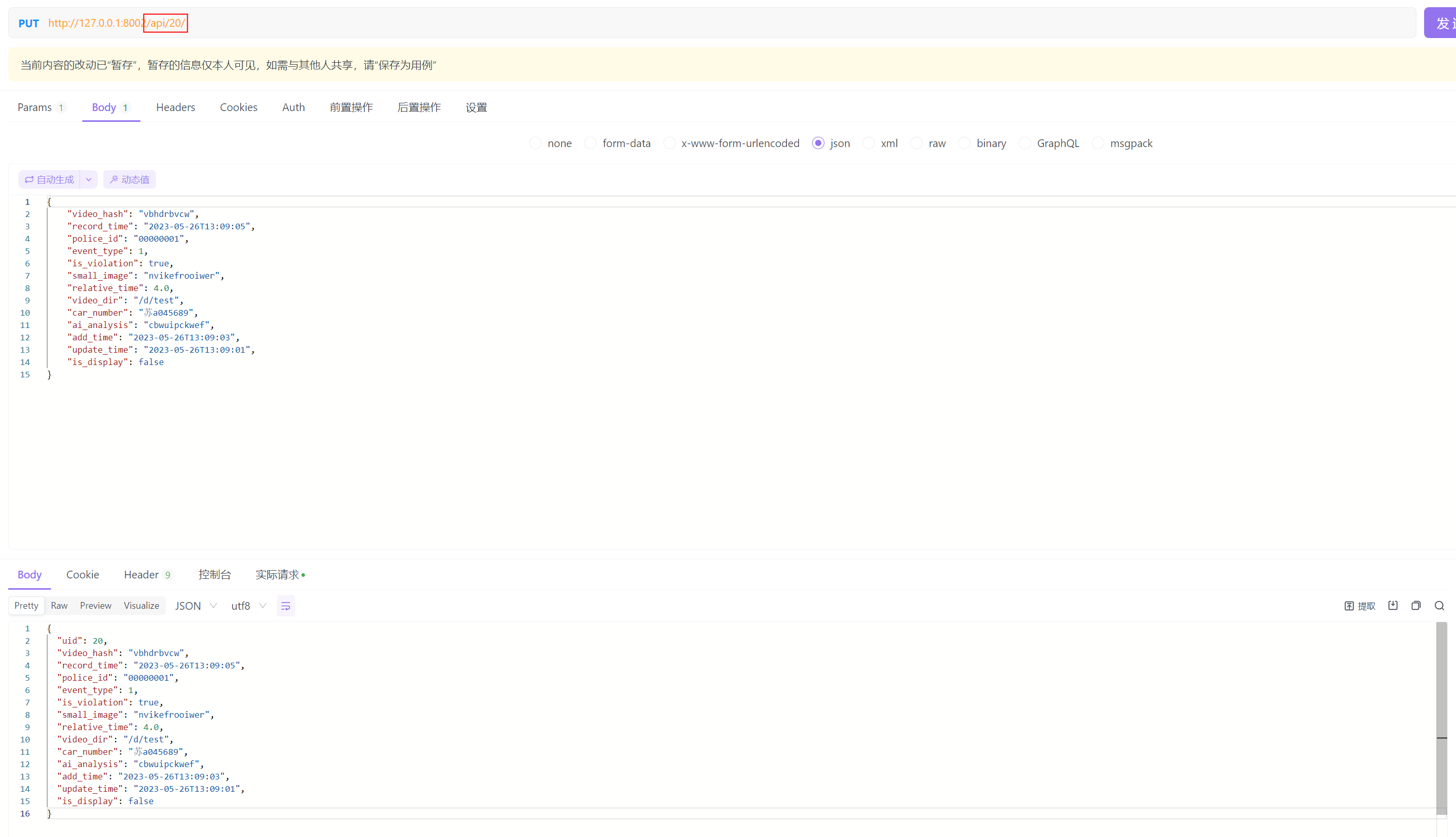
Task: Select the raw body type radio
Action: tap(916, 143)
